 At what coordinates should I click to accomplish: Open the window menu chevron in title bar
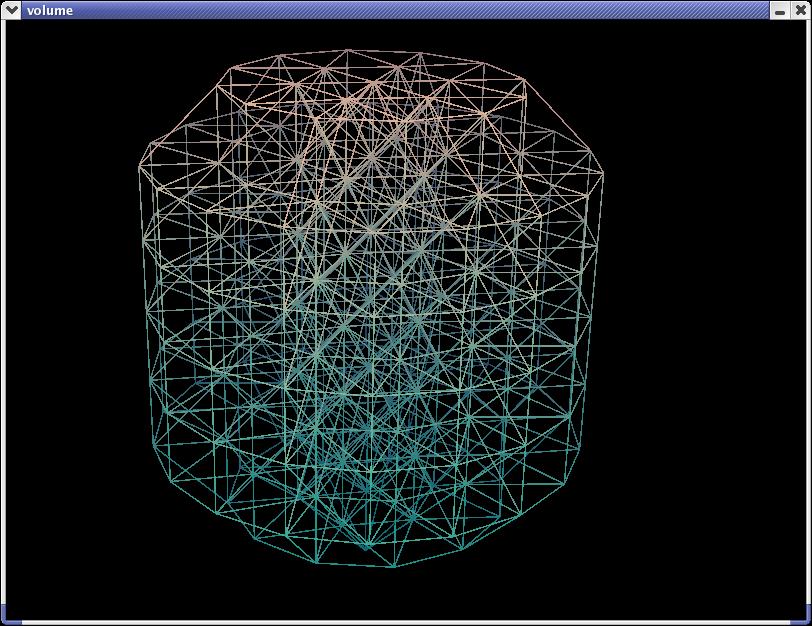(x=12, y=9)
